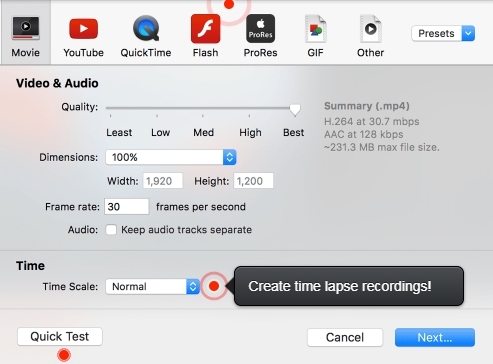Screen dimensions: 493x364
Task: Click the AAC at 128 kbps text
Action: [x=364, y=134]
